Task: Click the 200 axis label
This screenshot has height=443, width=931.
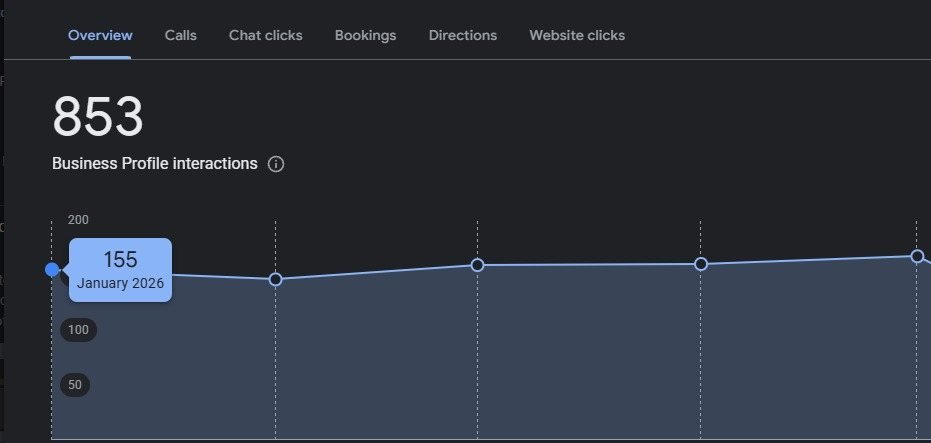Action: pyautogui.click(x=78, y=220)
